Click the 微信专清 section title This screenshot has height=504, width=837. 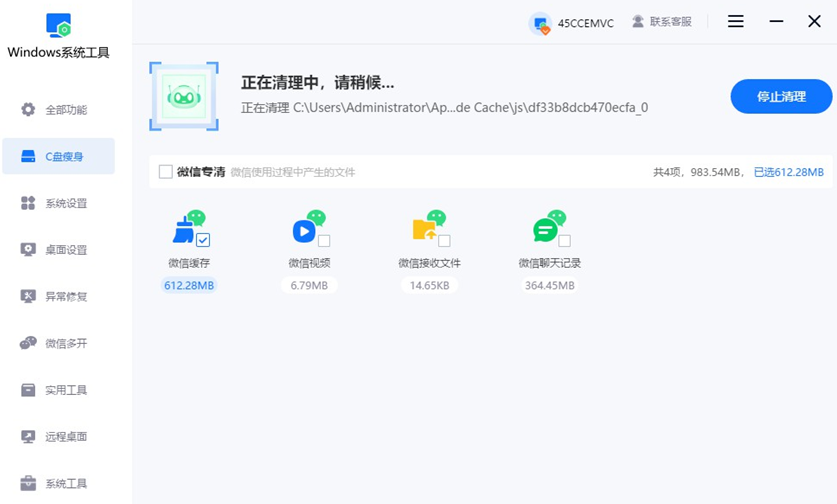tap(201, 172)
